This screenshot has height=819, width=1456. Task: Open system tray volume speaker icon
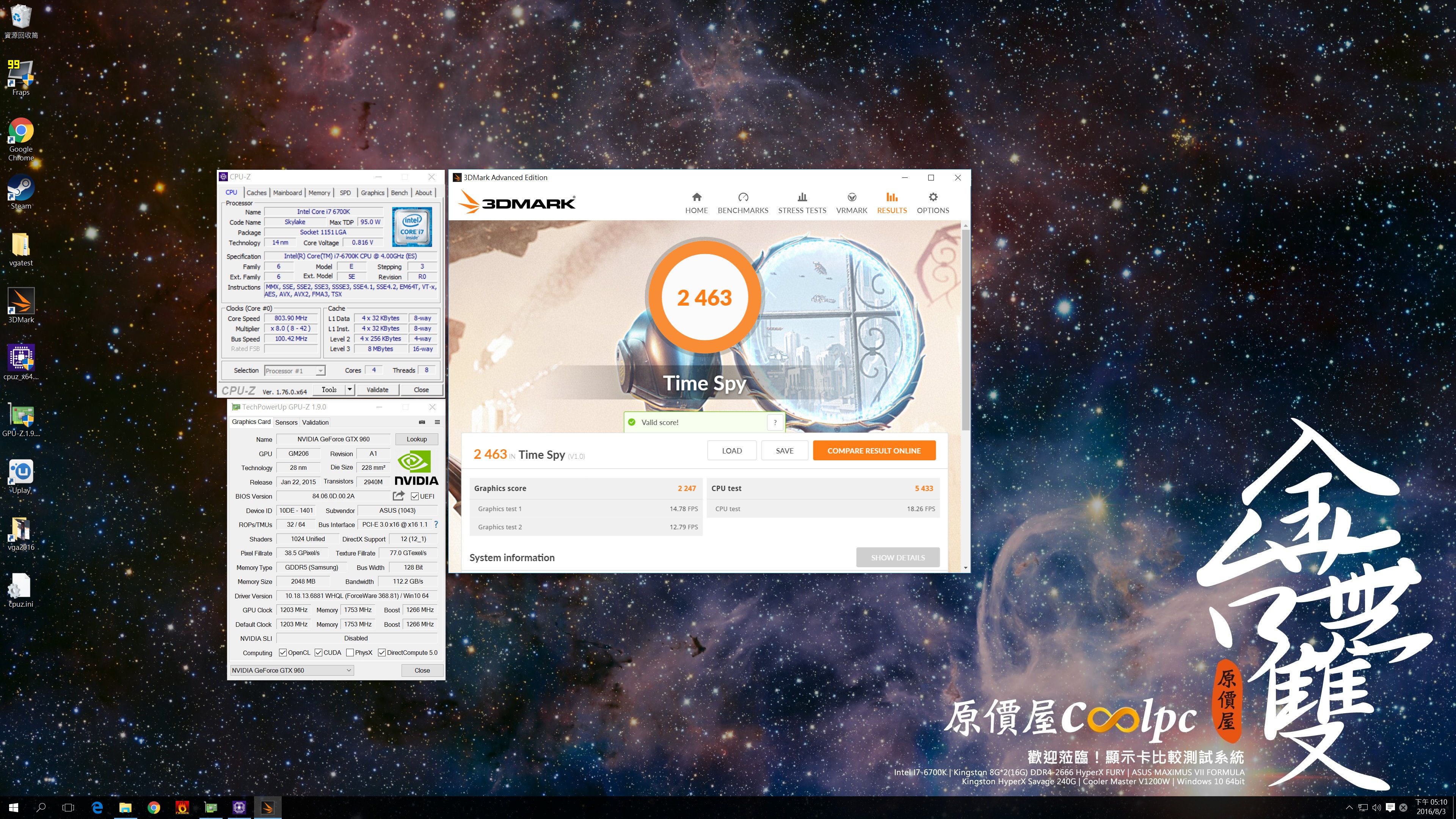coord(1376,808)
